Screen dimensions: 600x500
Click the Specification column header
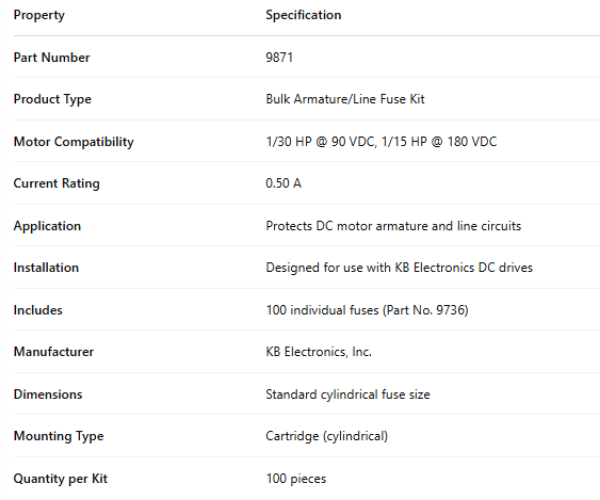point(303,16)
